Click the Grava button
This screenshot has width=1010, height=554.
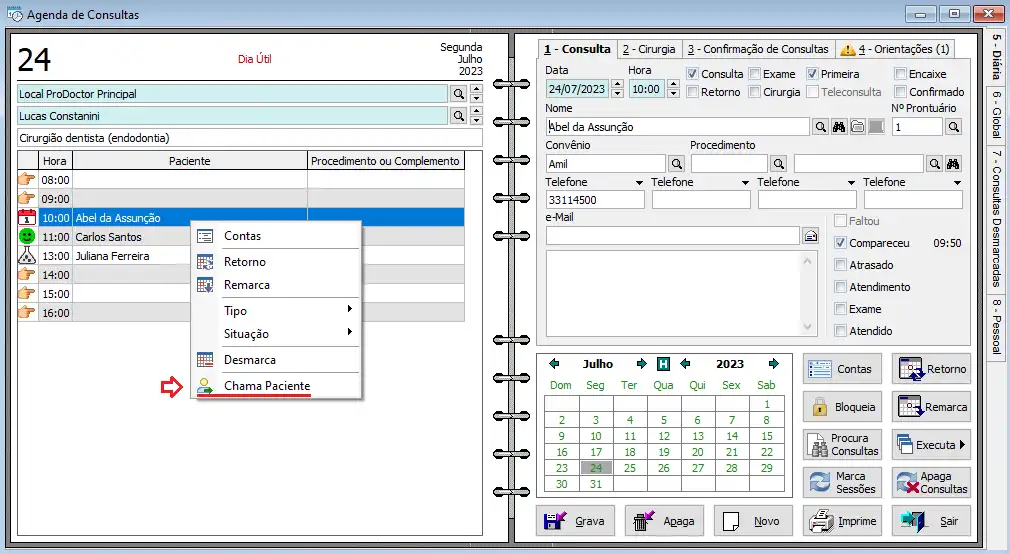pyautogui.click(x=575, y=521)
